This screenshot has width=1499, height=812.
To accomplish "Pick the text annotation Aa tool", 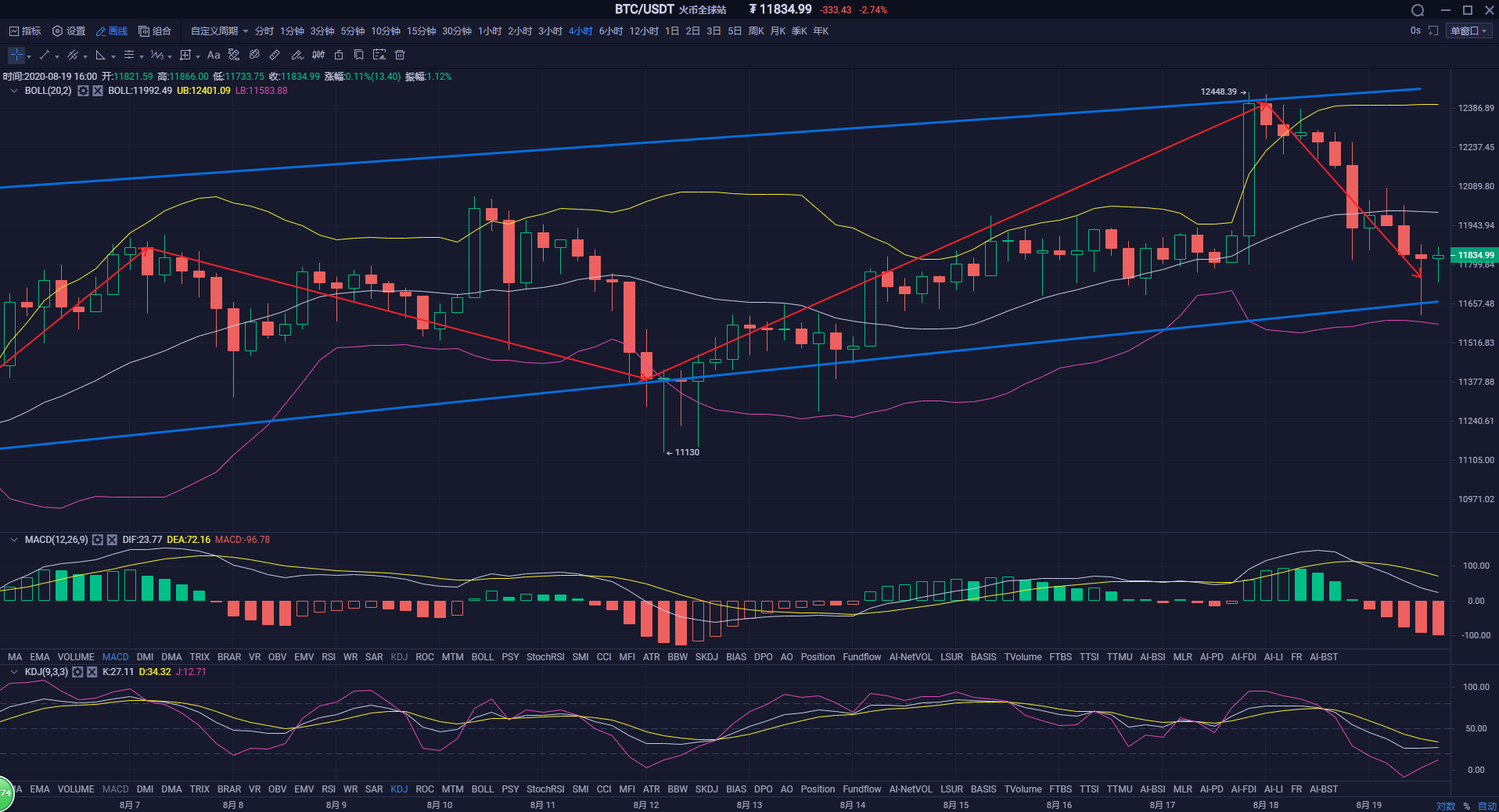I will click(214, 55).
